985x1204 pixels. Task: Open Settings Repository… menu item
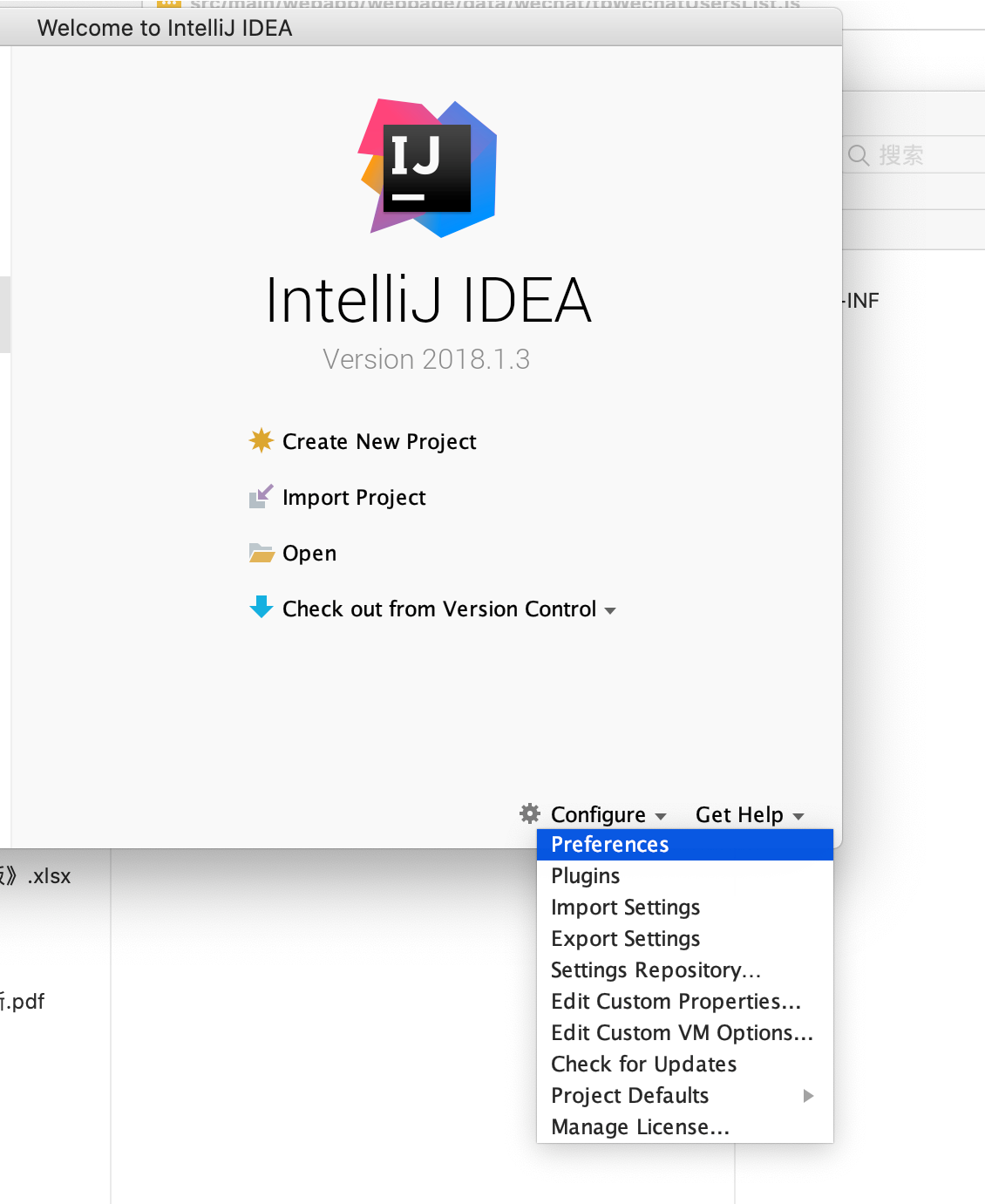(x=685, y=970)
